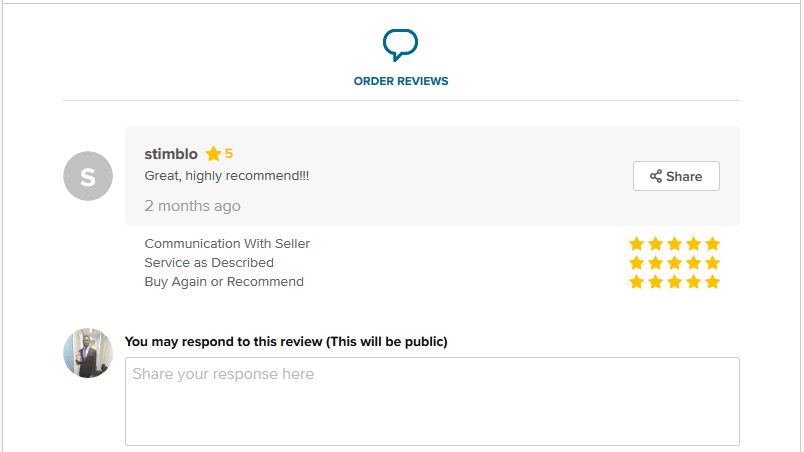Open the ORDER REVIEWS heading
Viewport: 804px width, 452px height.
[x=401, y=81]
